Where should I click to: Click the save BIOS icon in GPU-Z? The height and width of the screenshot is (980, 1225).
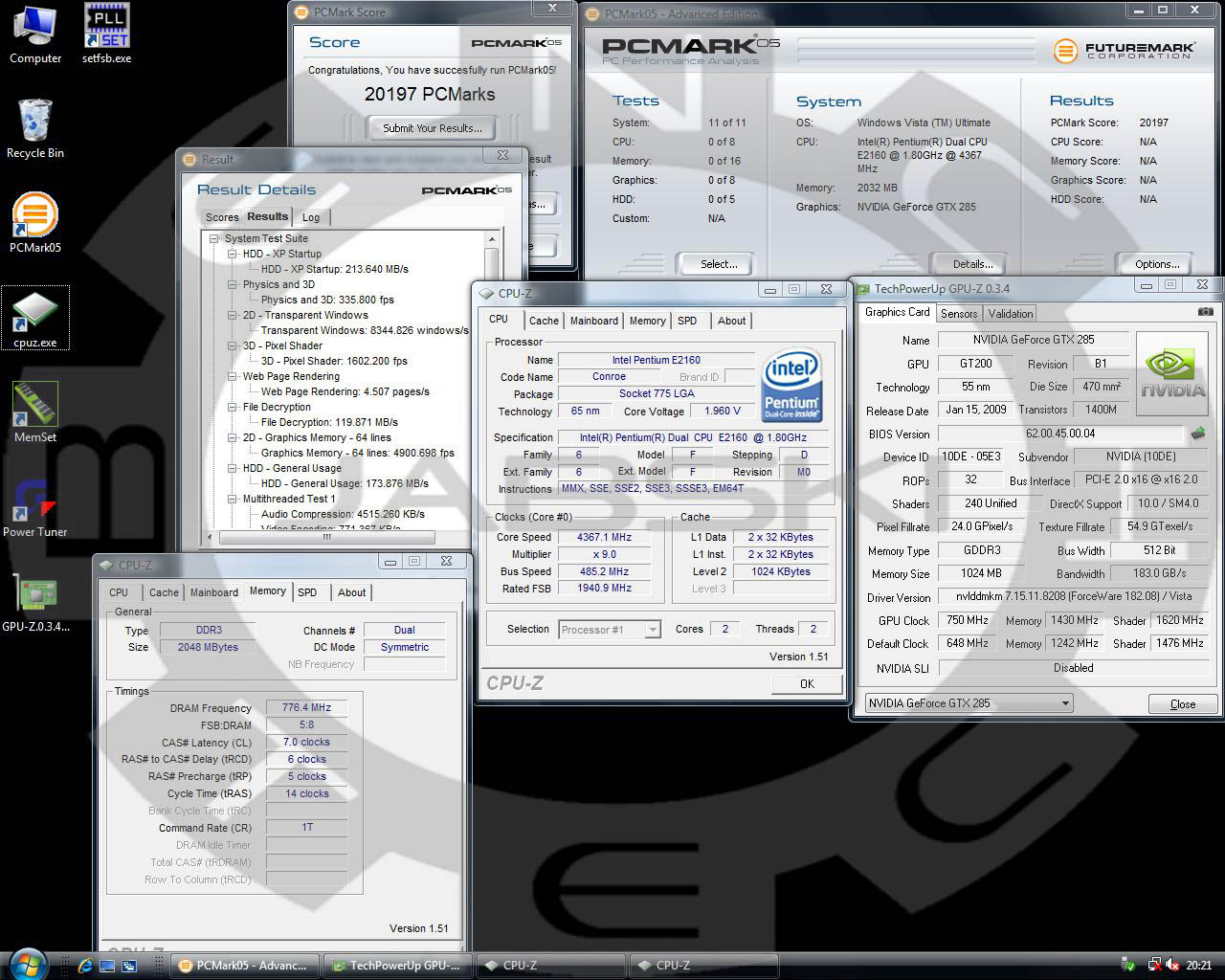click(x=1197, y=434)
